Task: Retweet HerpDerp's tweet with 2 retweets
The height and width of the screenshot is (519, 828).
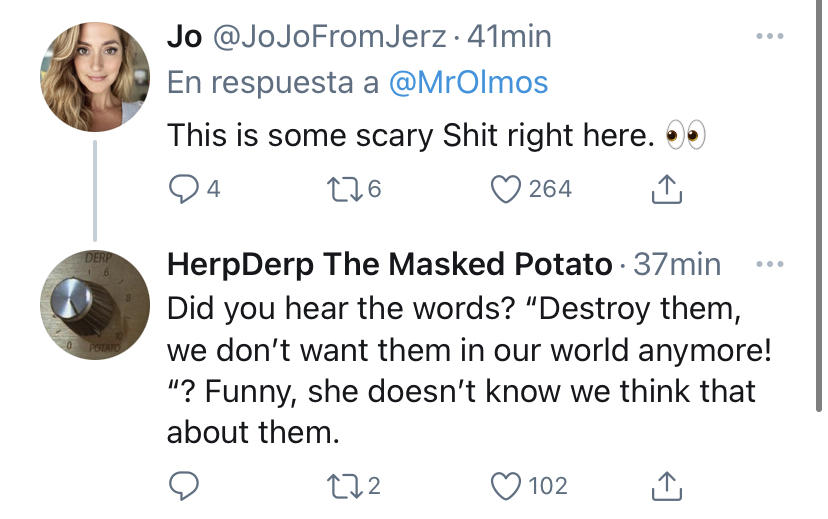Action: [345, 485]
